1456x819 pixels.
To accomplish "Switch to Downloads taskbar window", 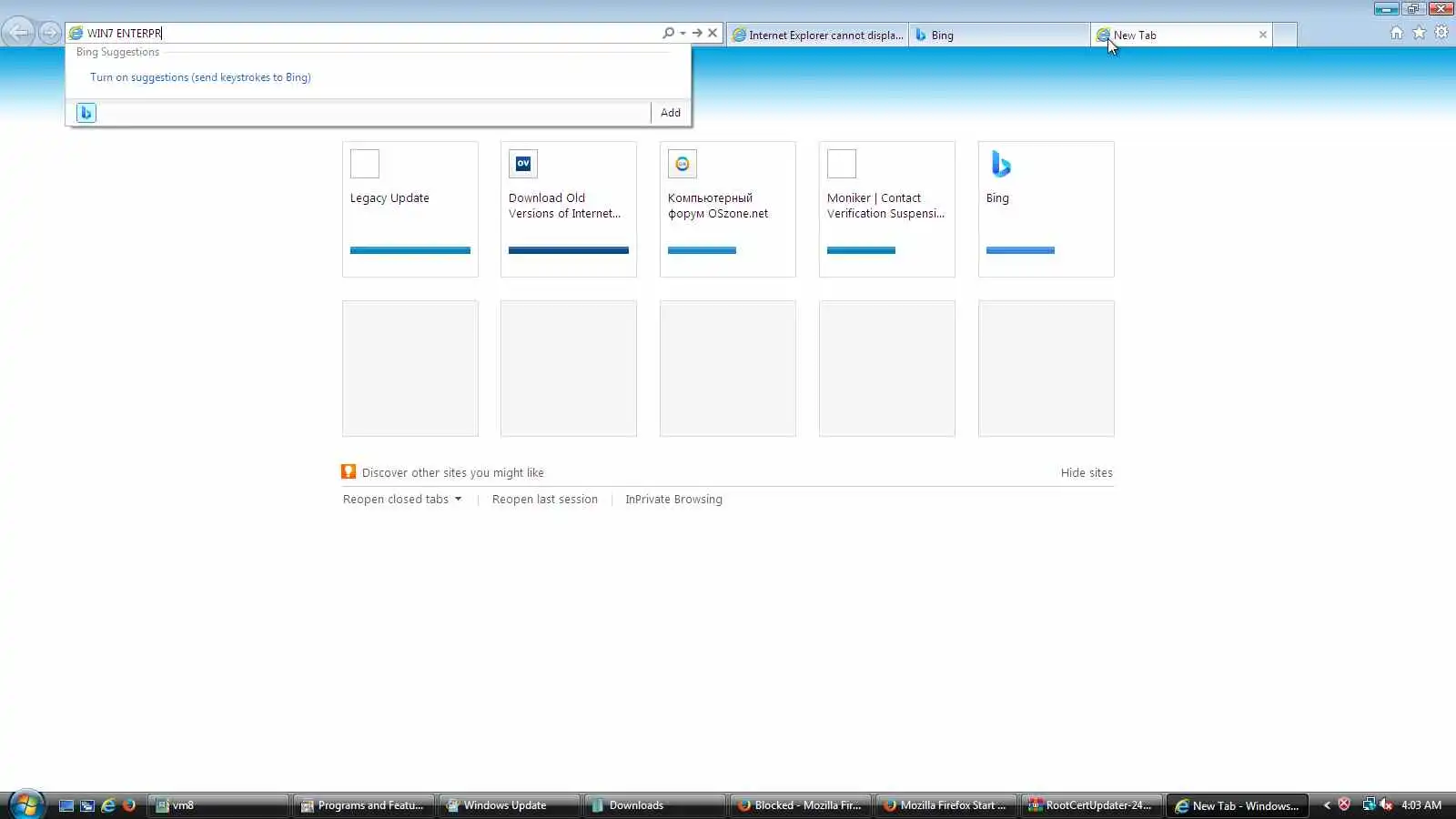I will pos(655,805).
